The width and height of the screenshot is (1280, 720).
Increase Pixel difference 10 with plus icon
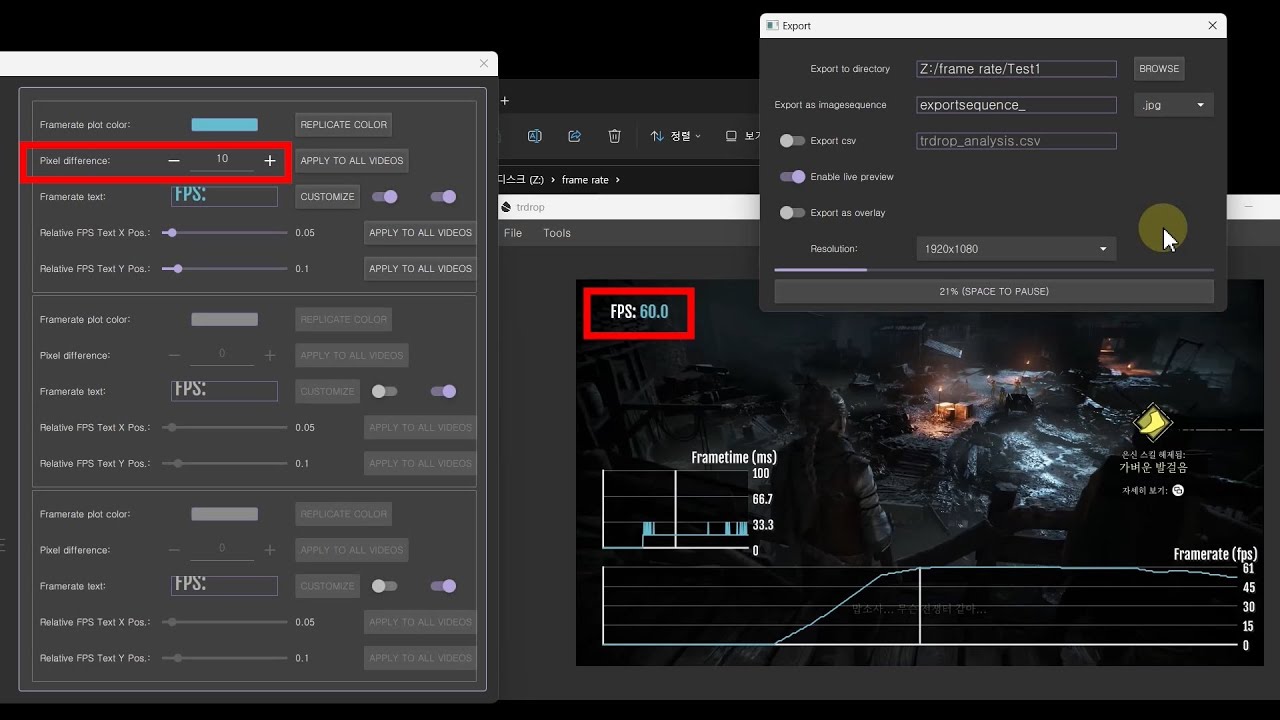click(270, 160)
